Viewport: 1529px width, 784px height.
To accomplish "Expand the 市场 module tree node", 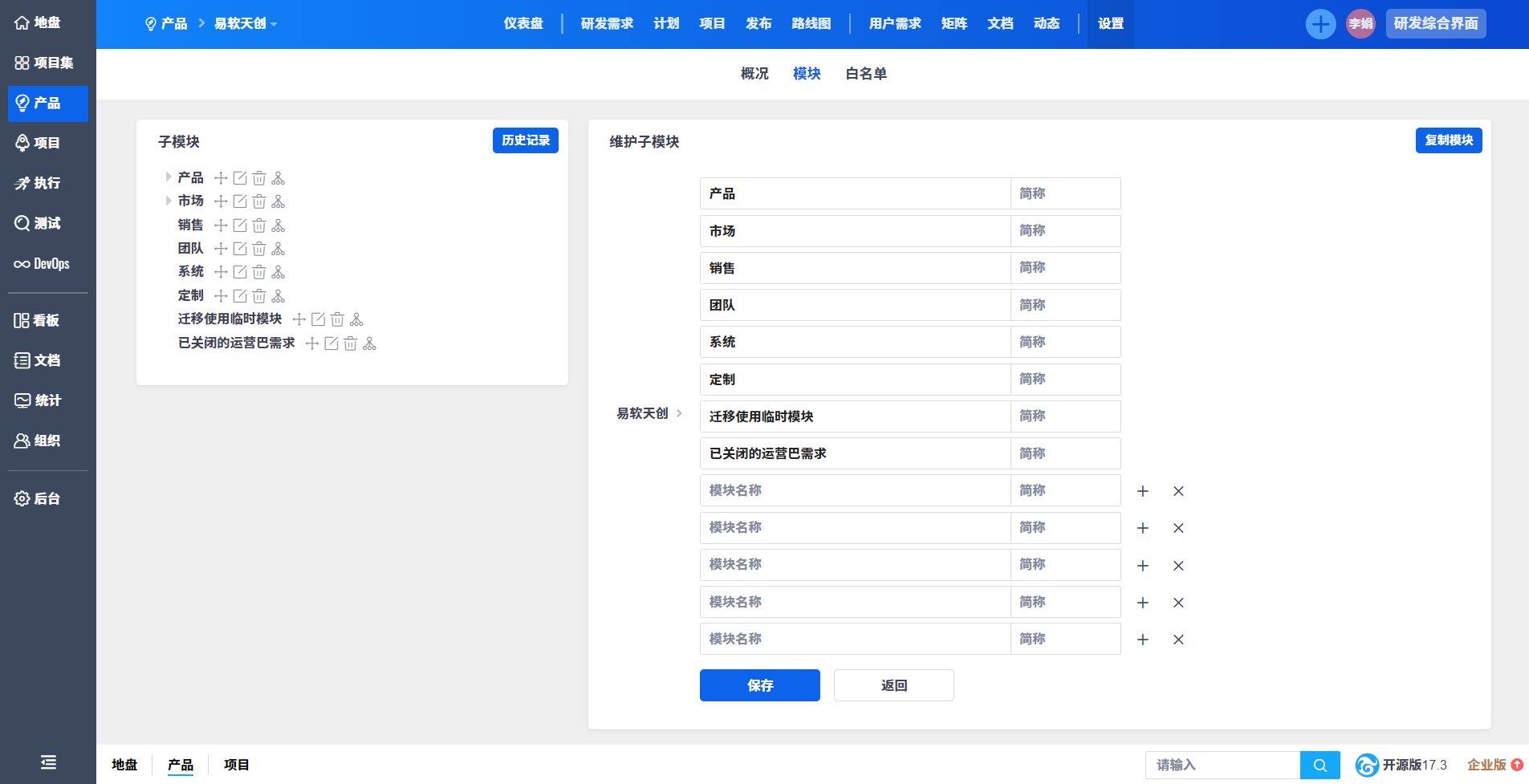I will pyautogui.click(x=169, y=201).
